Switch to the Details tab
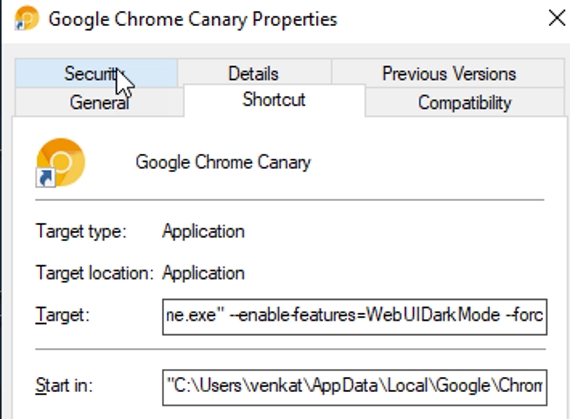Image resolution: width=570 pixels, height=419 pixels. 254,74
